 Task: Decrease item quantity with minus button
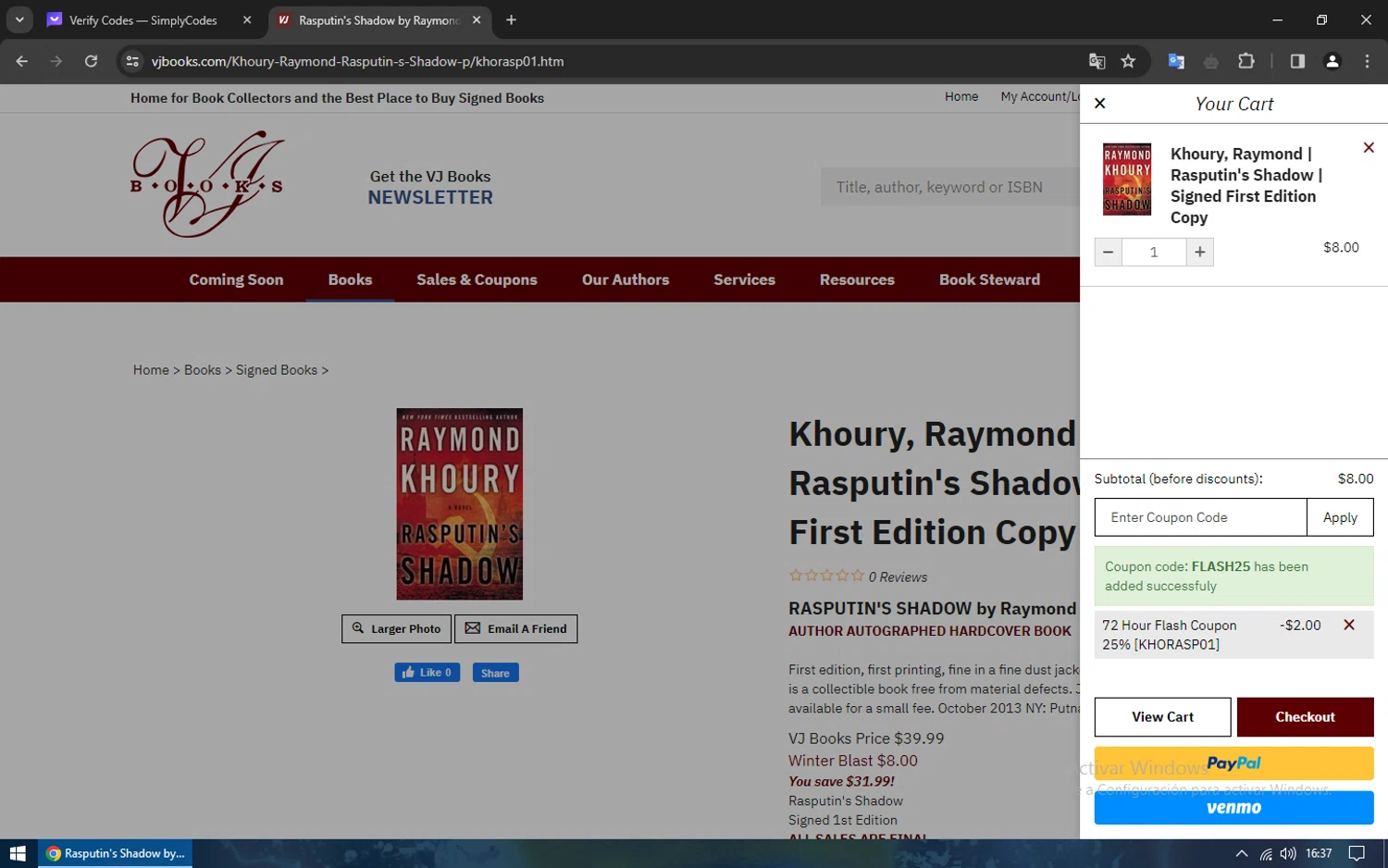1108,252
